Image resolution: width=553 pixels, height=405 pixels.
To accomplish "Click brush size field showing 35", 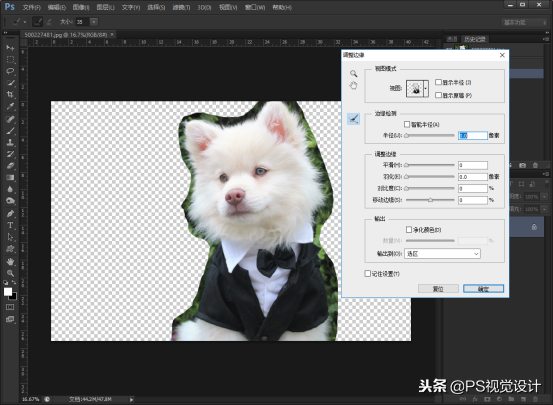I will click(x=83, y=22).
